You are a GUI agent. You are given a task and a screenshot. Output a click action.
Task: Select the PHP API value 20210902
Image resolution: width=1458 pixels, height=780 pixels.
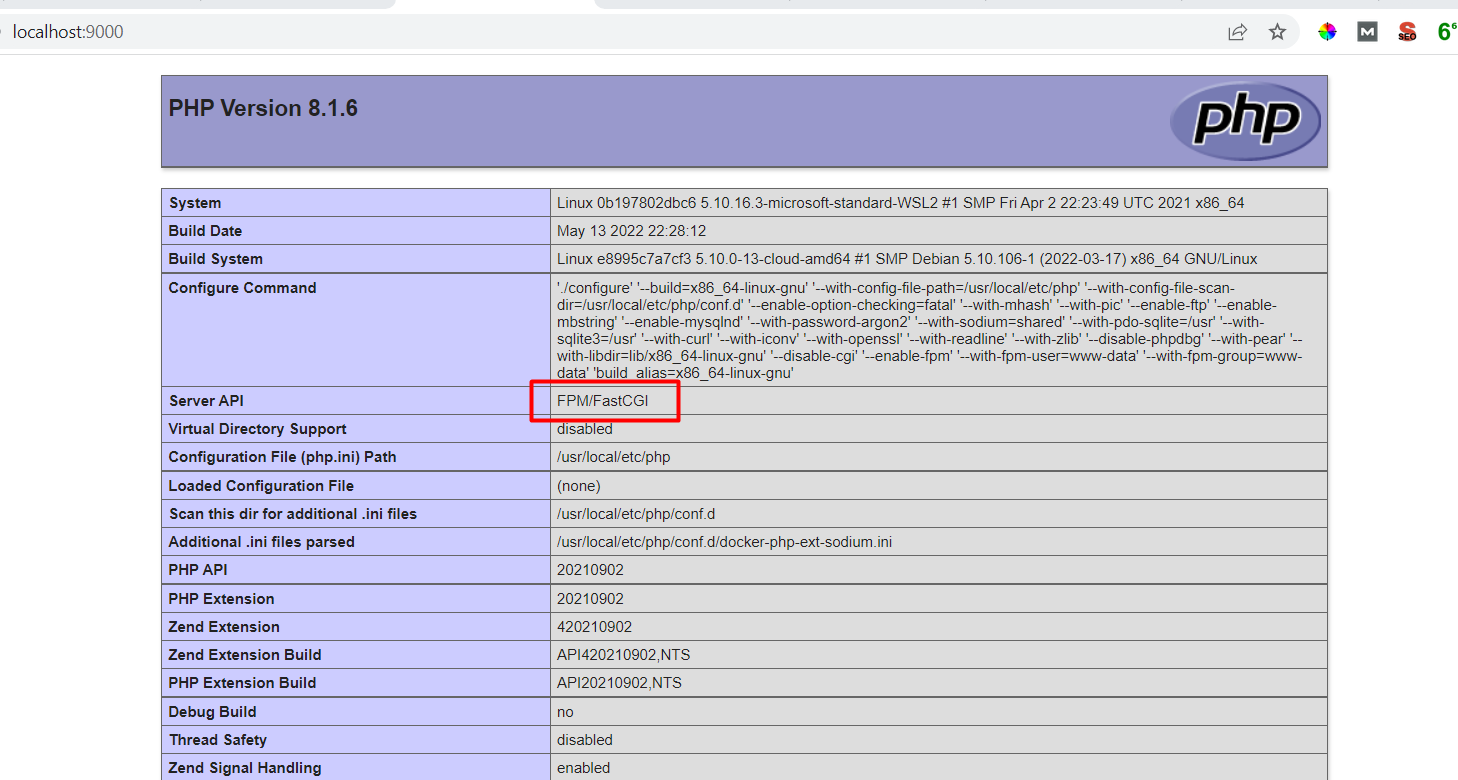[590, 570]
